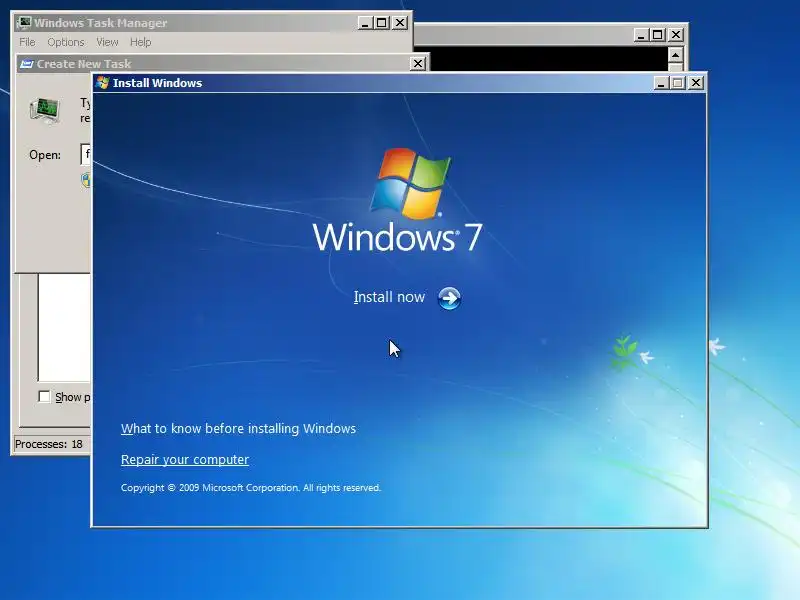Open Options menu in Task Manager
This screenshot has width=800, height=600.
point(66,42)
